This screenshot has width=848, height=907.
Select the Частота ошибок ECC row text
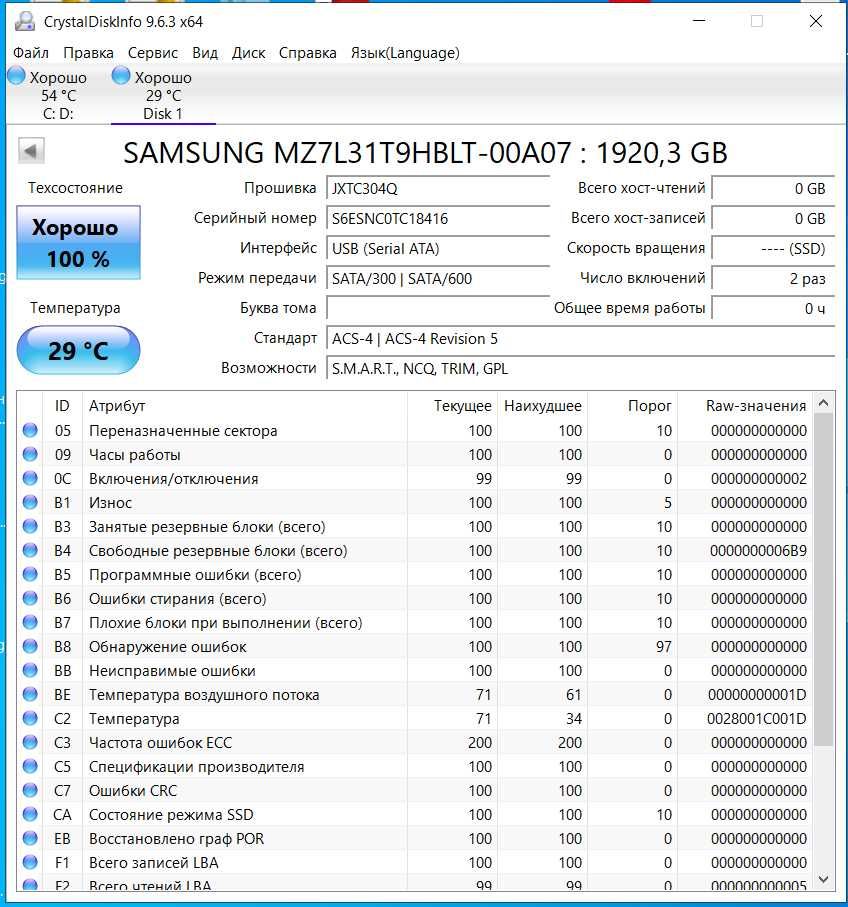[160, 743]
